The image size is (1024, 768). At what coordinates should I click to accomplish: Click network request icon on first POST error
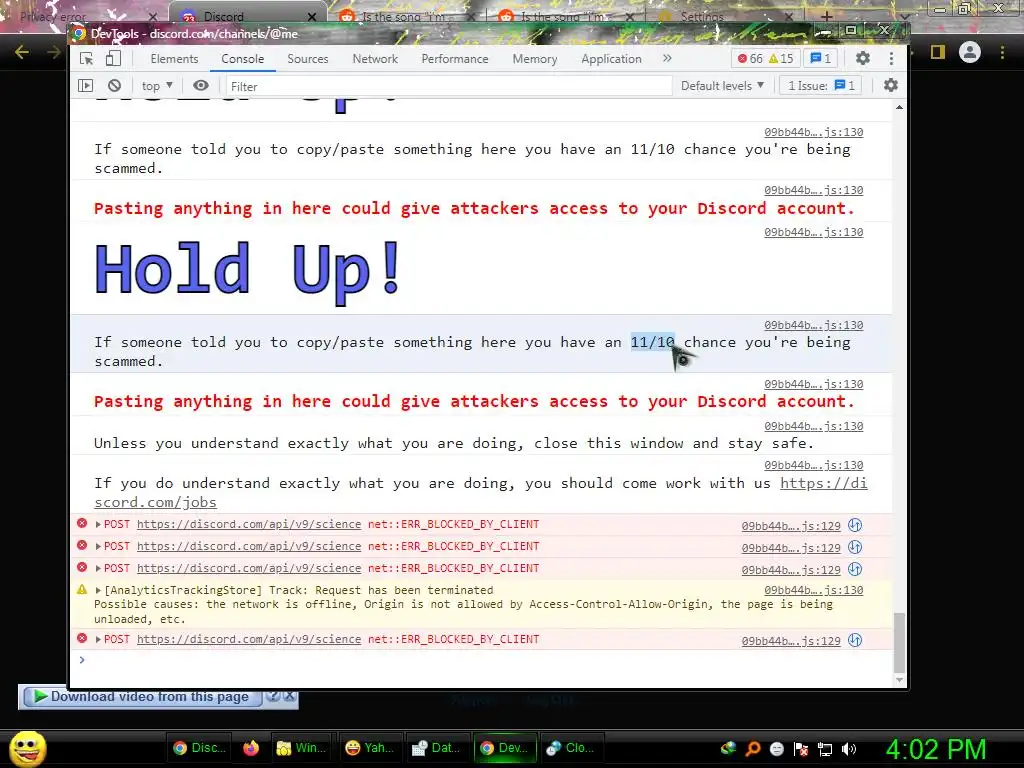click(855, 525)
